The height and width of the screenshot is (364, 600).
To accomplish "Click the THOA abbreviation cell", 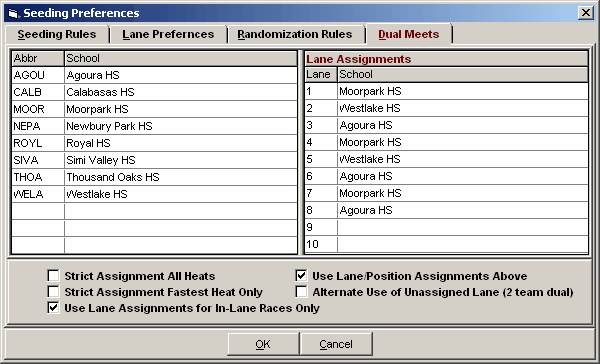I will click(38, 177).
